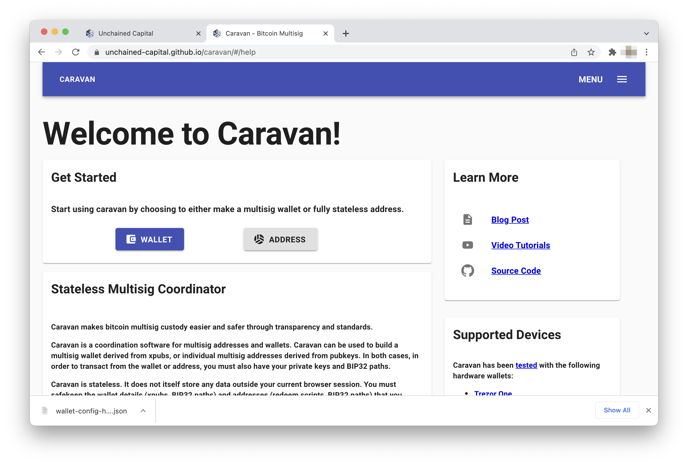Close the window with the red button
Screen dimensions: 688x465
coord(44,32)
